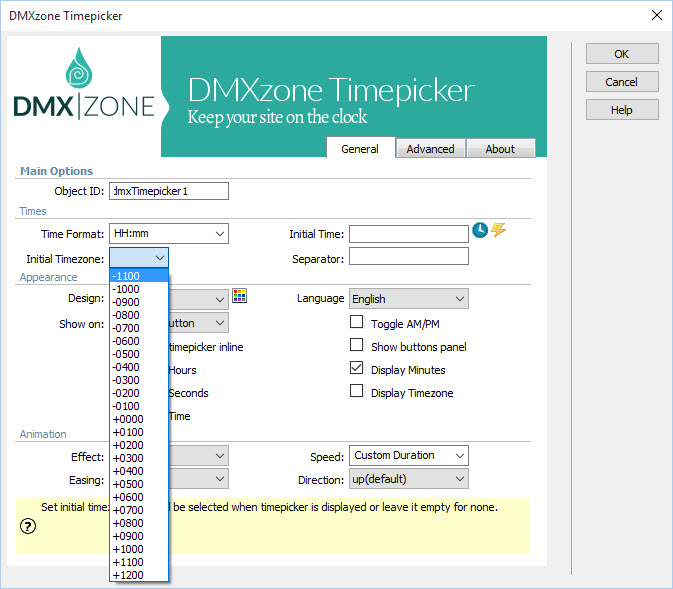Pick +0530-adjacent option +0500 in list

139,484
